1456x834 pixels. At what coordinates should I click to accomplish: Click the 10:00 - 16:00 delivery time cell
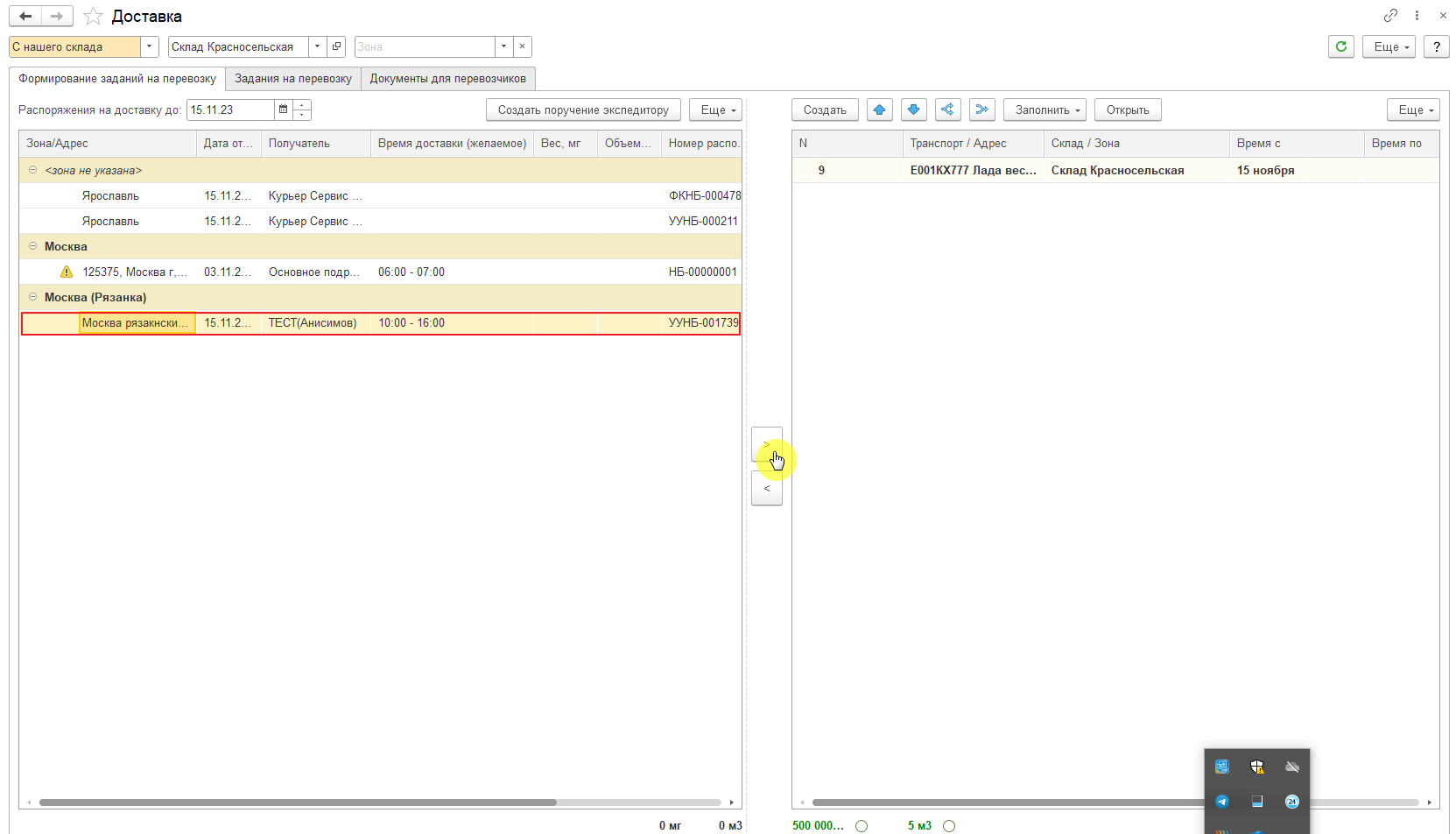(x=452, y=323)
